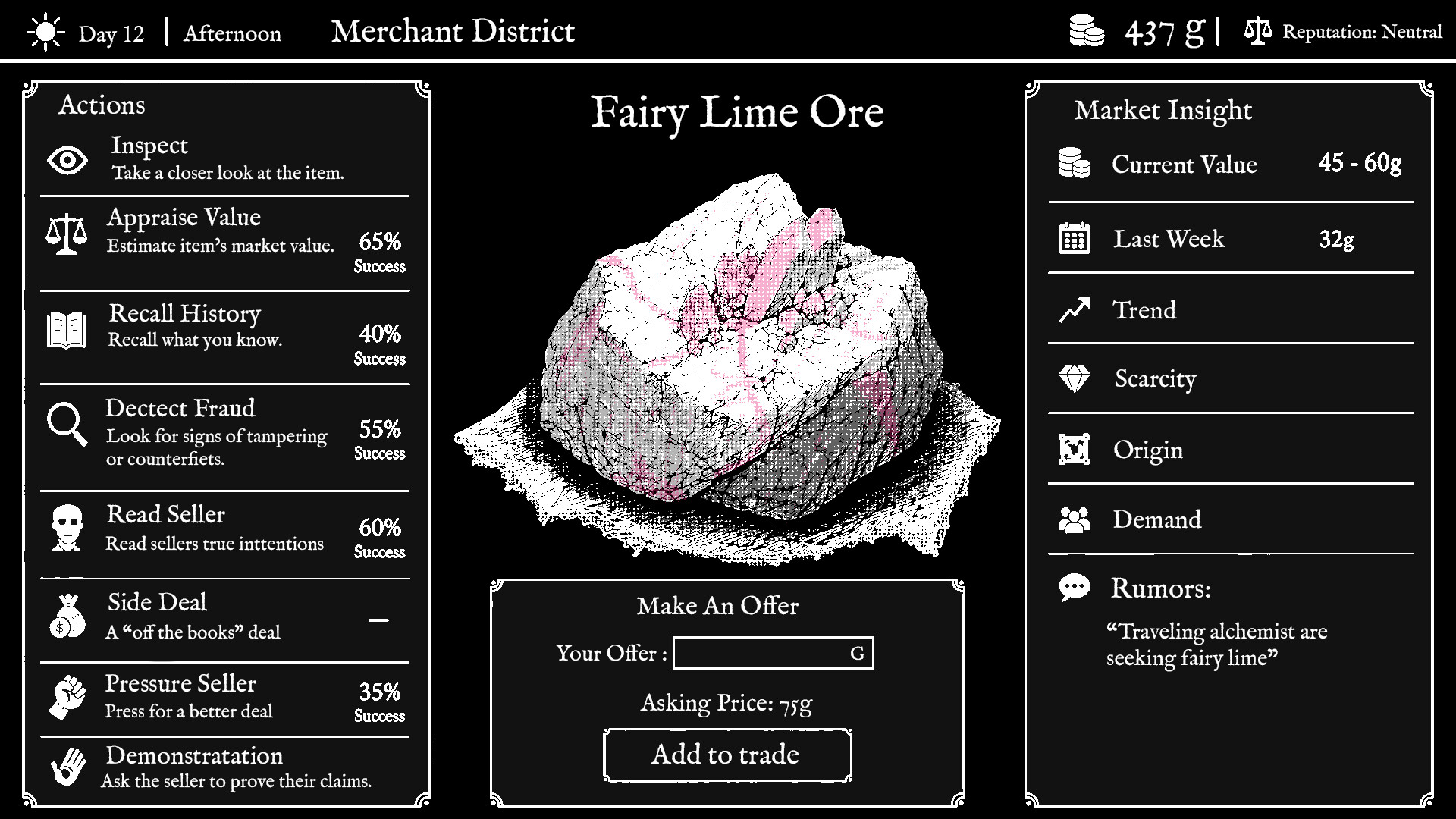Viewport: 1456px width, 819px height.
Task: Select the Scarcity diamond icon
Action: 1075,378
